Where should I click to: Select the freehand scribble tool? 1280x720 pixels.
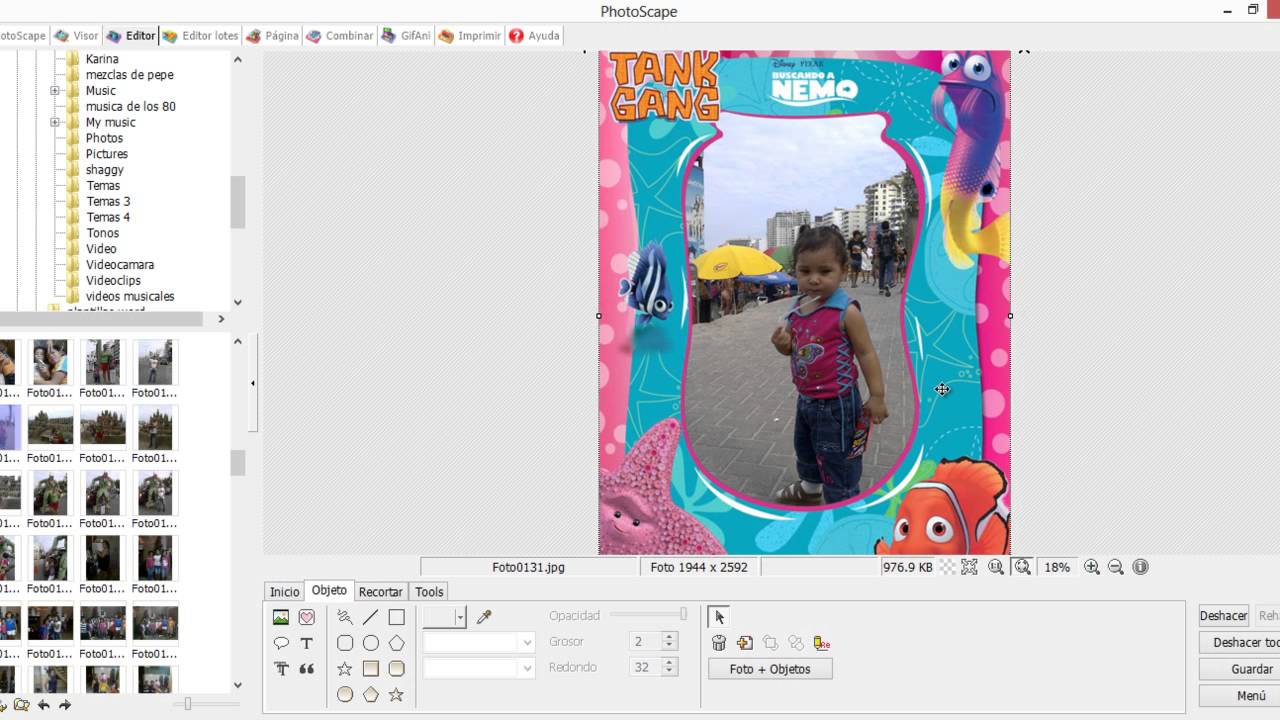pos(345,617)
